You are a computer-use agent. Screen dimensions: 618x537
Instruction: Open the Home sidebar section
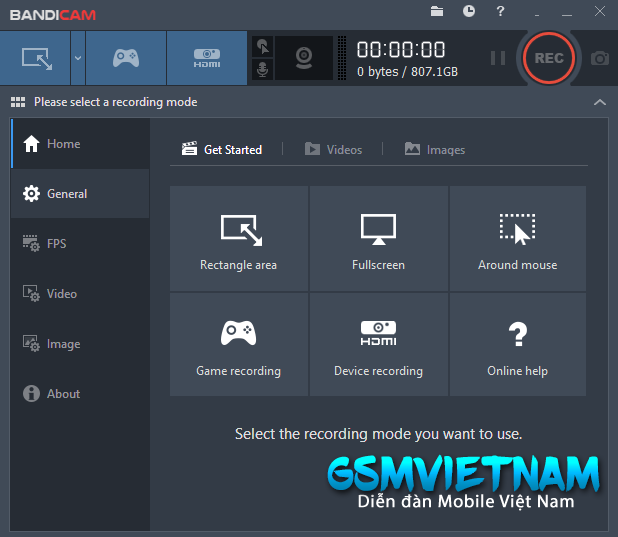pos(80,144)
